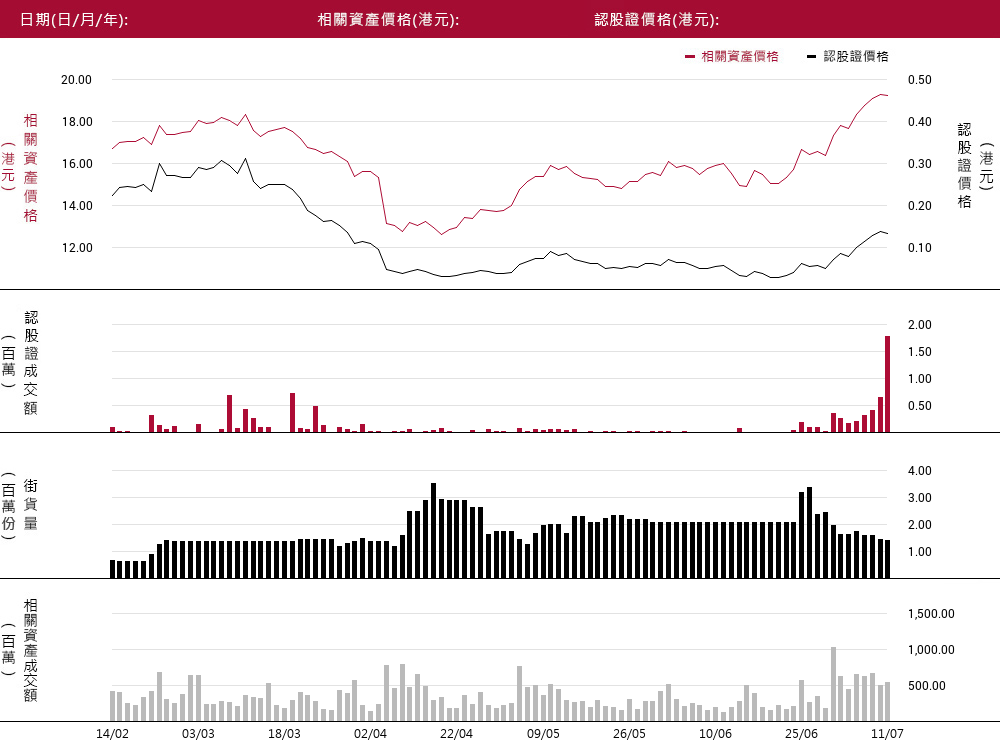Click the 0.10 warrant price axis value
The width and height of the screenshot is (1000, 751).
(x=920, y=247)
